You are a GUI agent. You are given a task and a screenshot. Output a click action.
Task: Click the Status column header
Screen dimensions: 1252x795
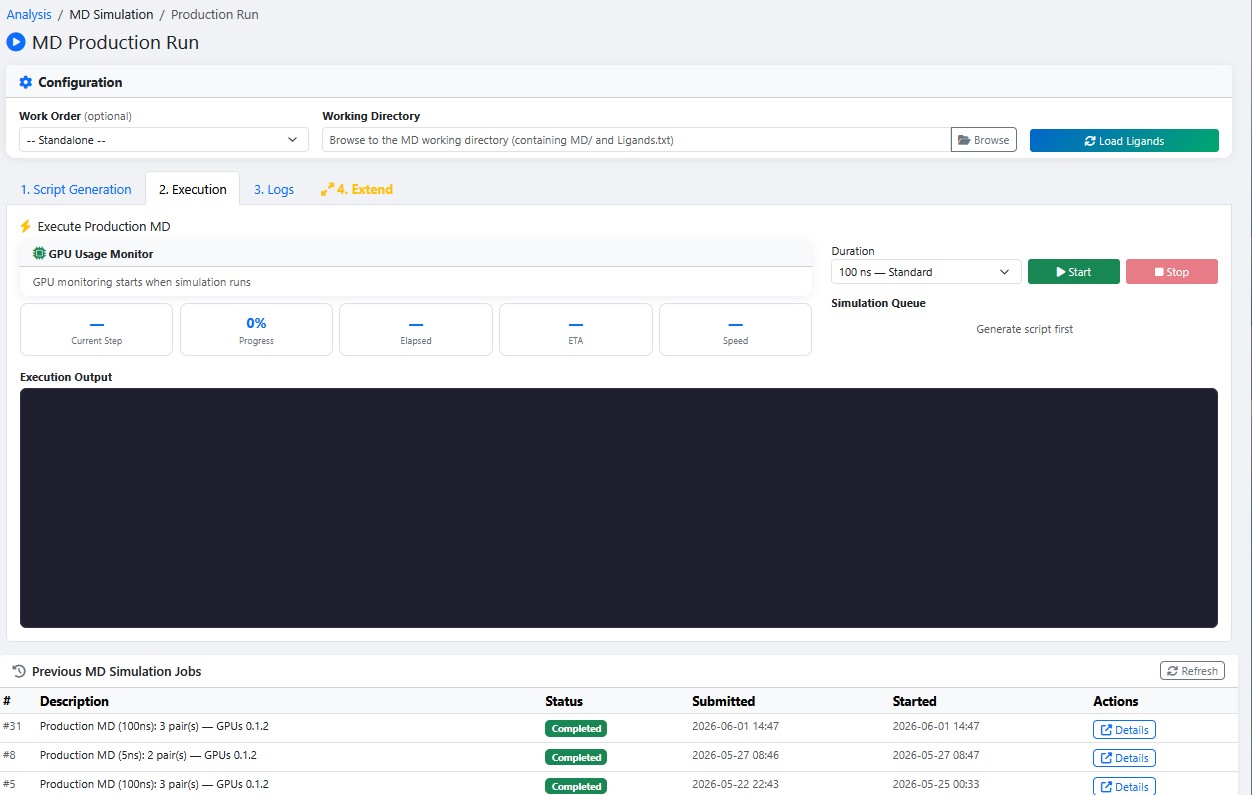tap(564, 701)
